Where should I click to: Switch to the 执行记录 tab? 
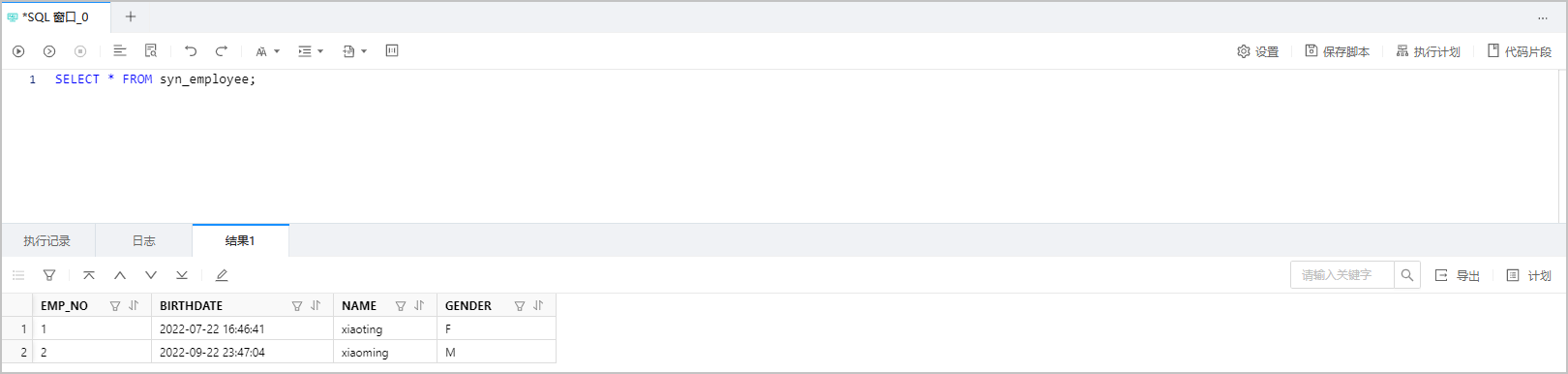[x=47, y=240]
